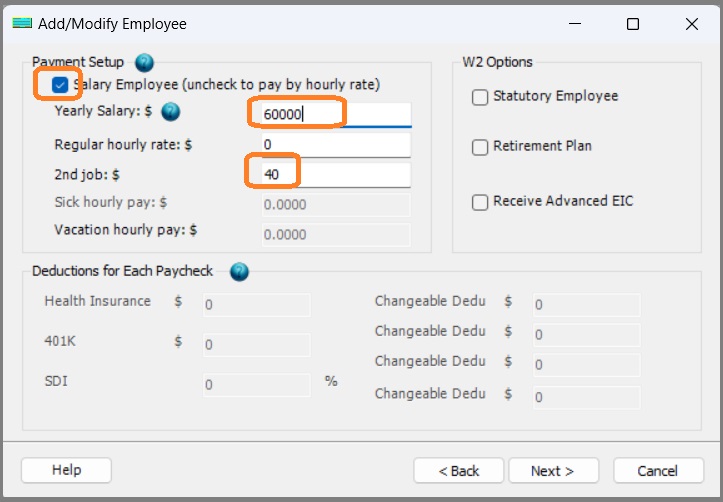Click the Health Insurance deduction field
723x502 pixels.
(x=256, y=305)
